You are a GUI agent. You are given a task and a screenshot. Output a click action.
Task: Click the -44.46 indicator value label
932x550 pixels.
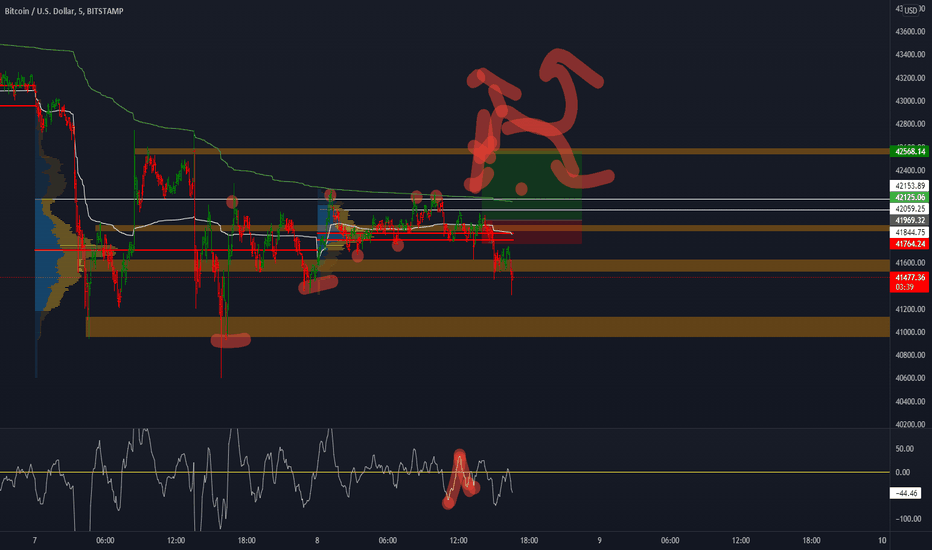pyautogui.click(x=906, y=493)
